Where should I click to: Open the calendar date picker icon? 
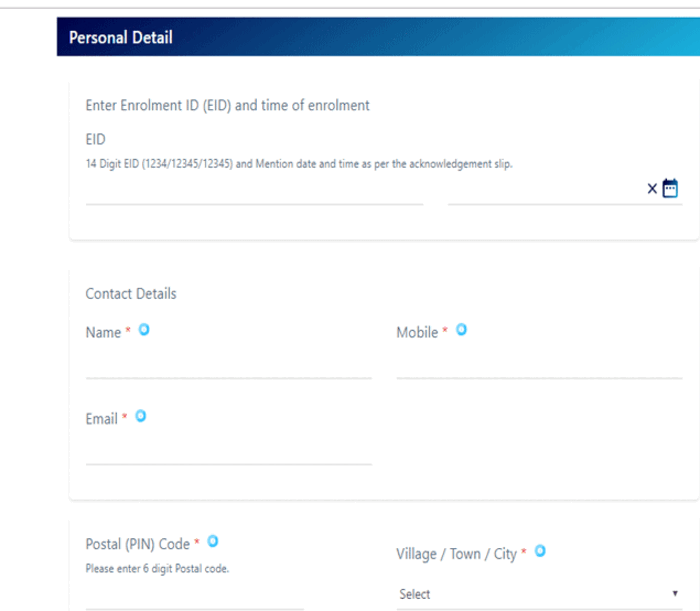(670, 188)
